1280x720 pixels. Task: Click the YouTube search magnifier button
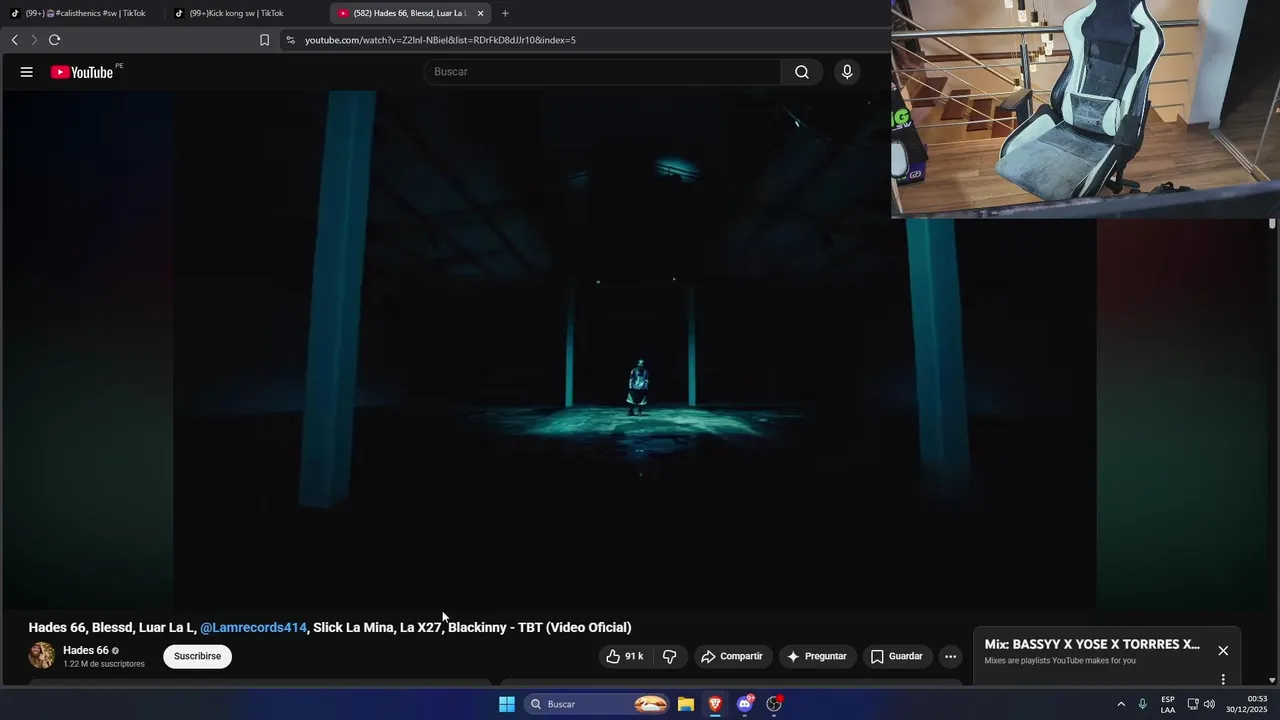coord(802,72)
